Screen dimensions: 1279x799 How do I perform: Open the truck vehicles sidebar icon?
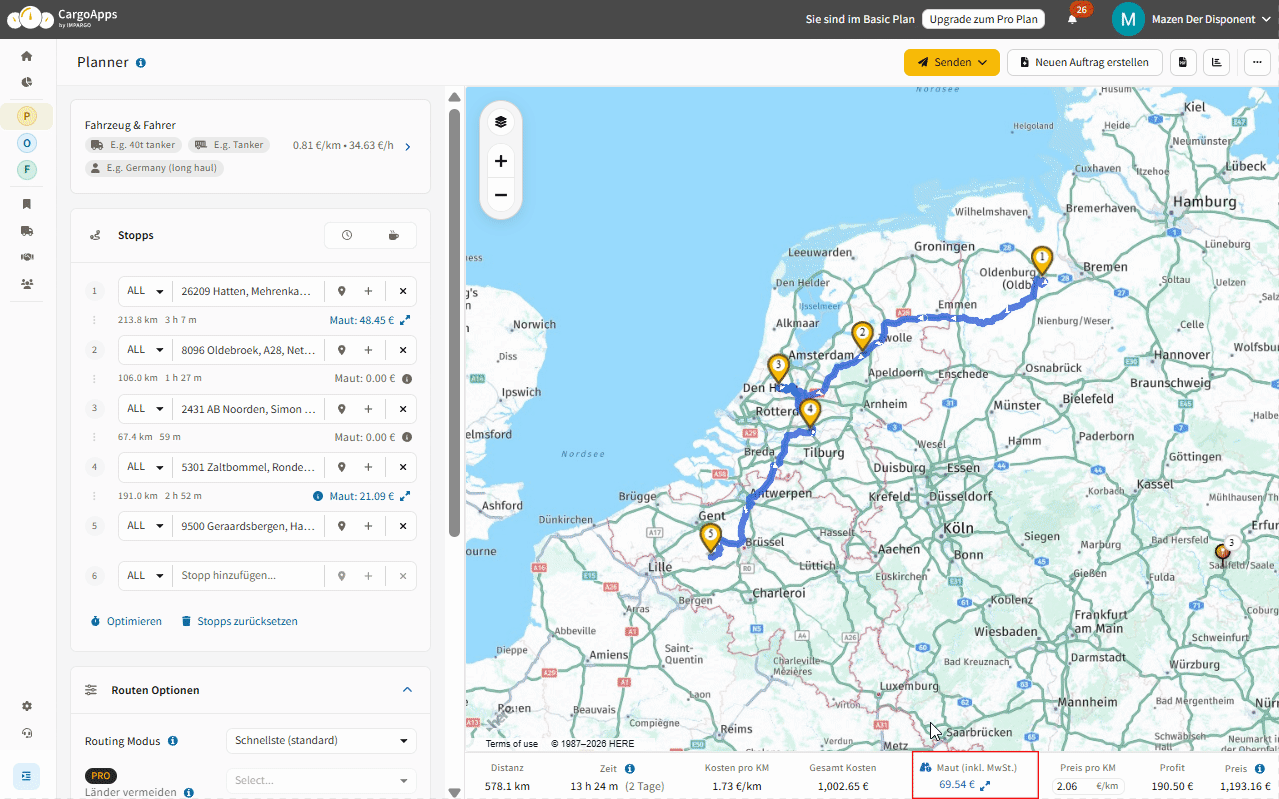pos(27,230)
